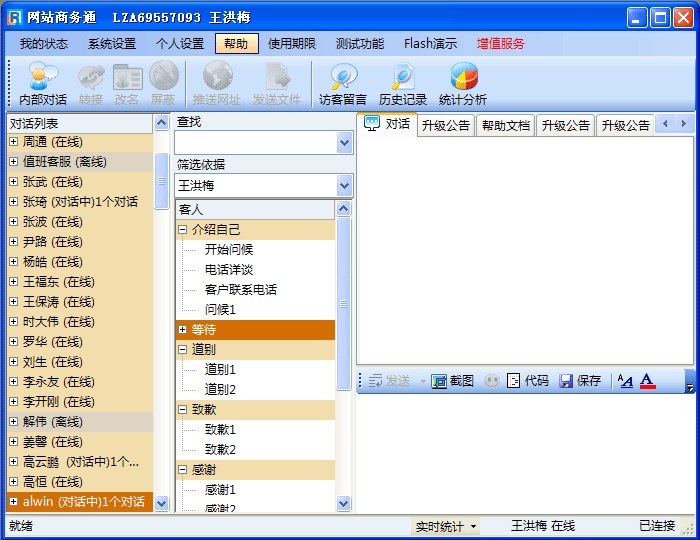Expand 周通 (在线) in the conversation list
The image size is (700, 540).
pos(14,142)
